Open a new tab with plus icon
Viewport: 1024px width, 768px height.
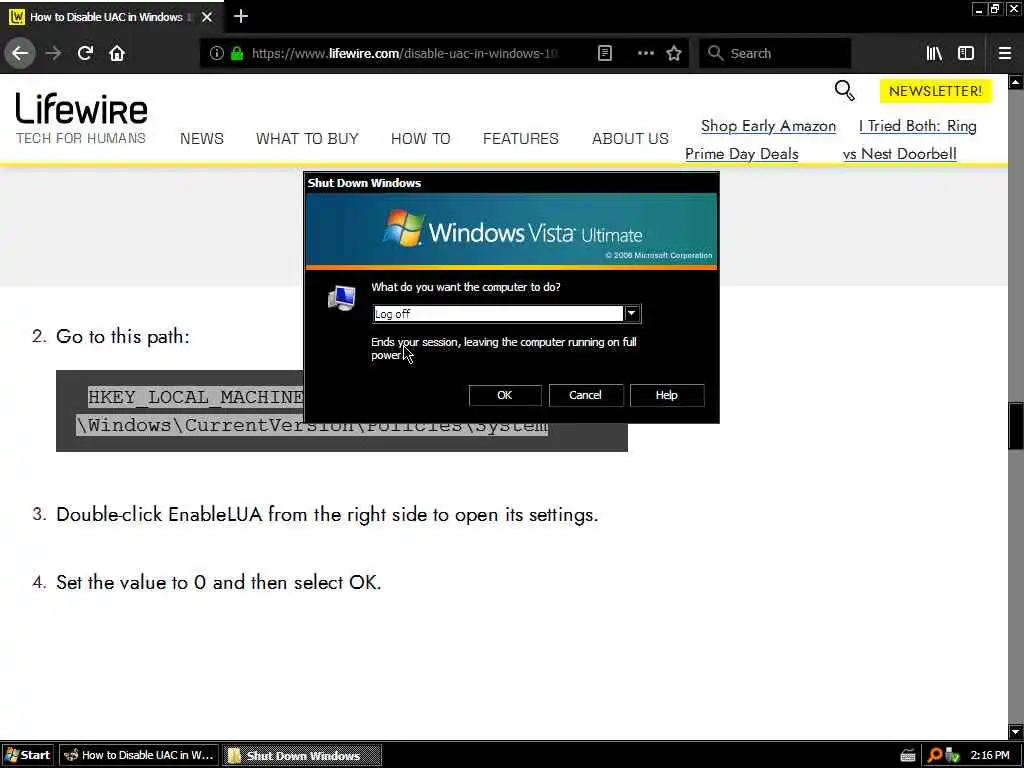tap(240, 16)
